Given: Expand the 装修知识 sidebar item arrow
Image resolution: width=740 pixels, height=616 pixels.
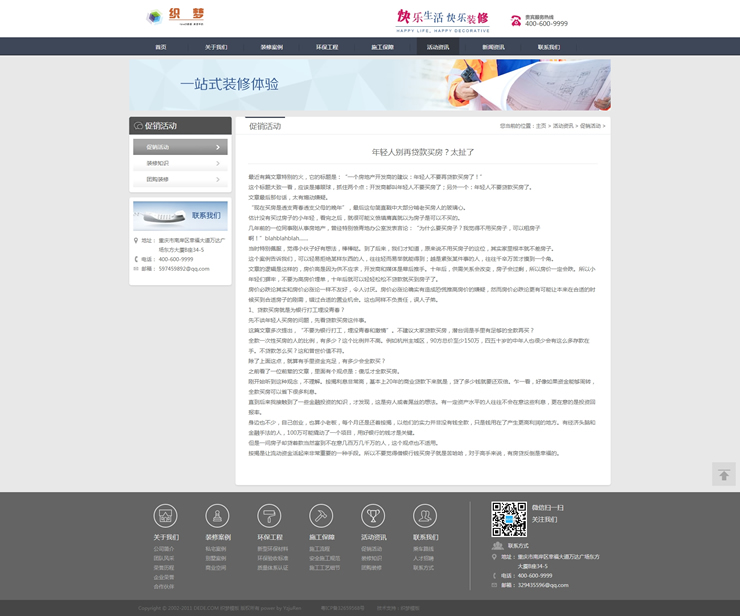Looking at the screenshot, I should [x=218, y=163].
